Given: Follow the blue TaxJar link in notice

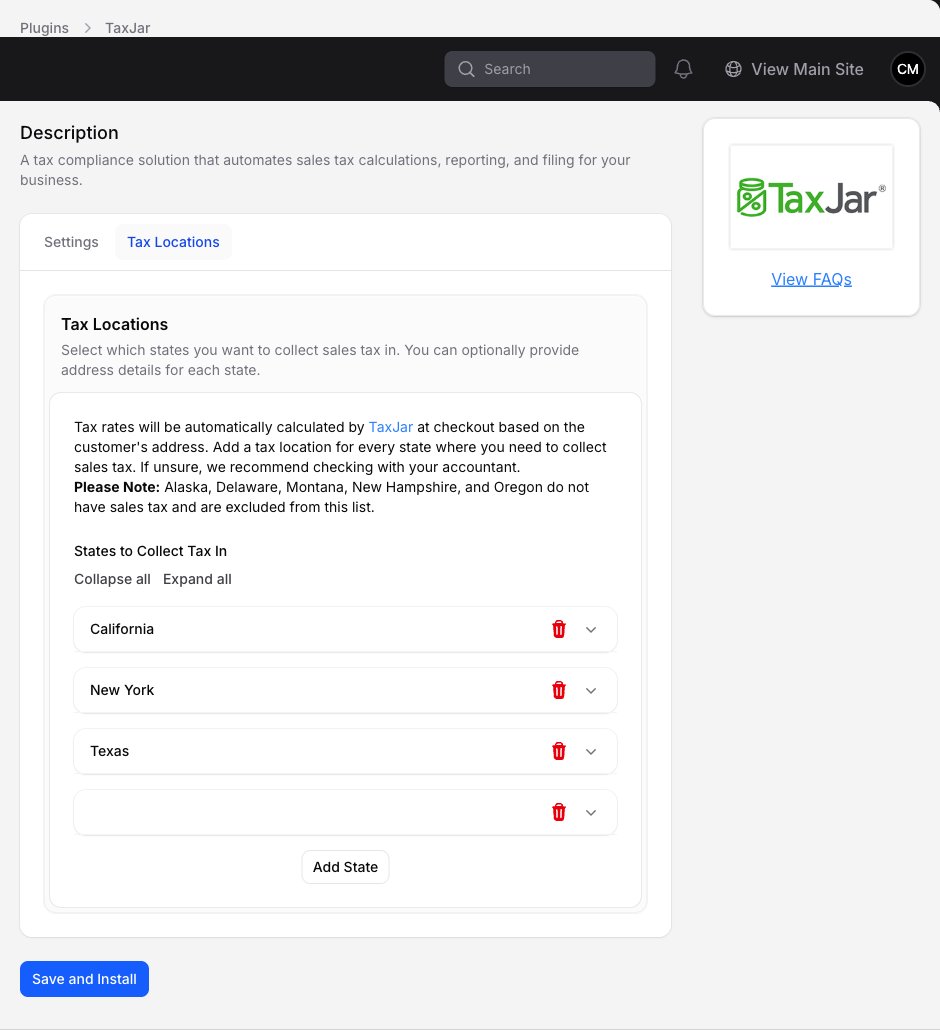Looking at the screenshot, I should [x=391, y=427].
